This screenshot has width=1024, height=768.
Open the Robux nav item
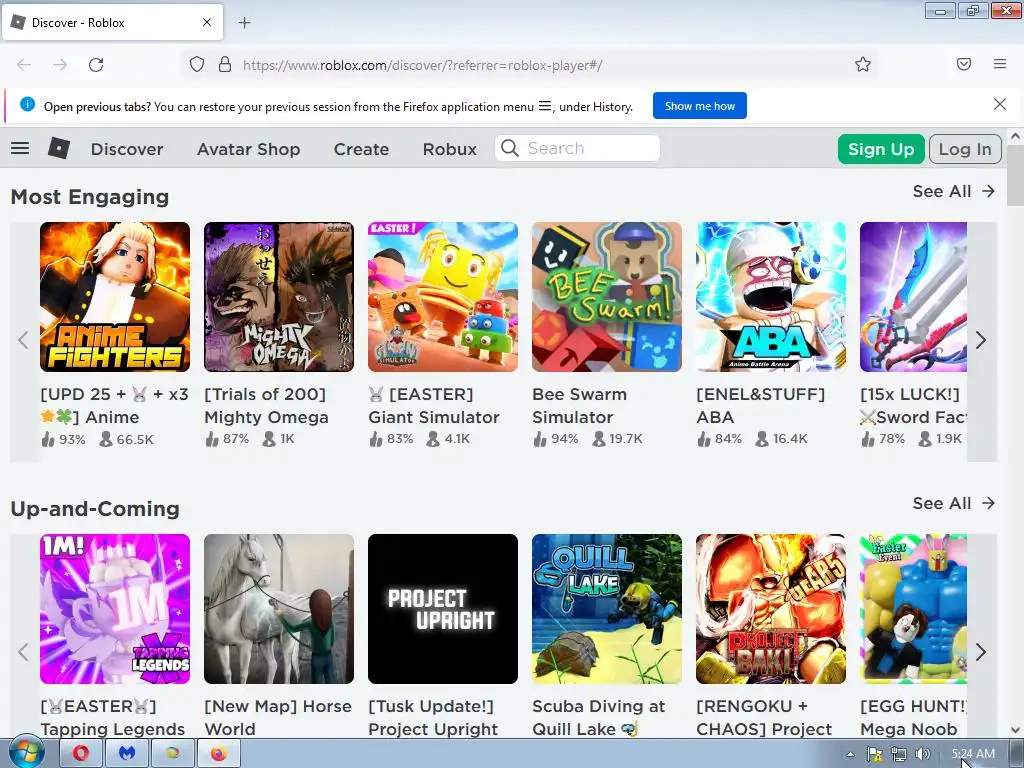click(449, 149)
